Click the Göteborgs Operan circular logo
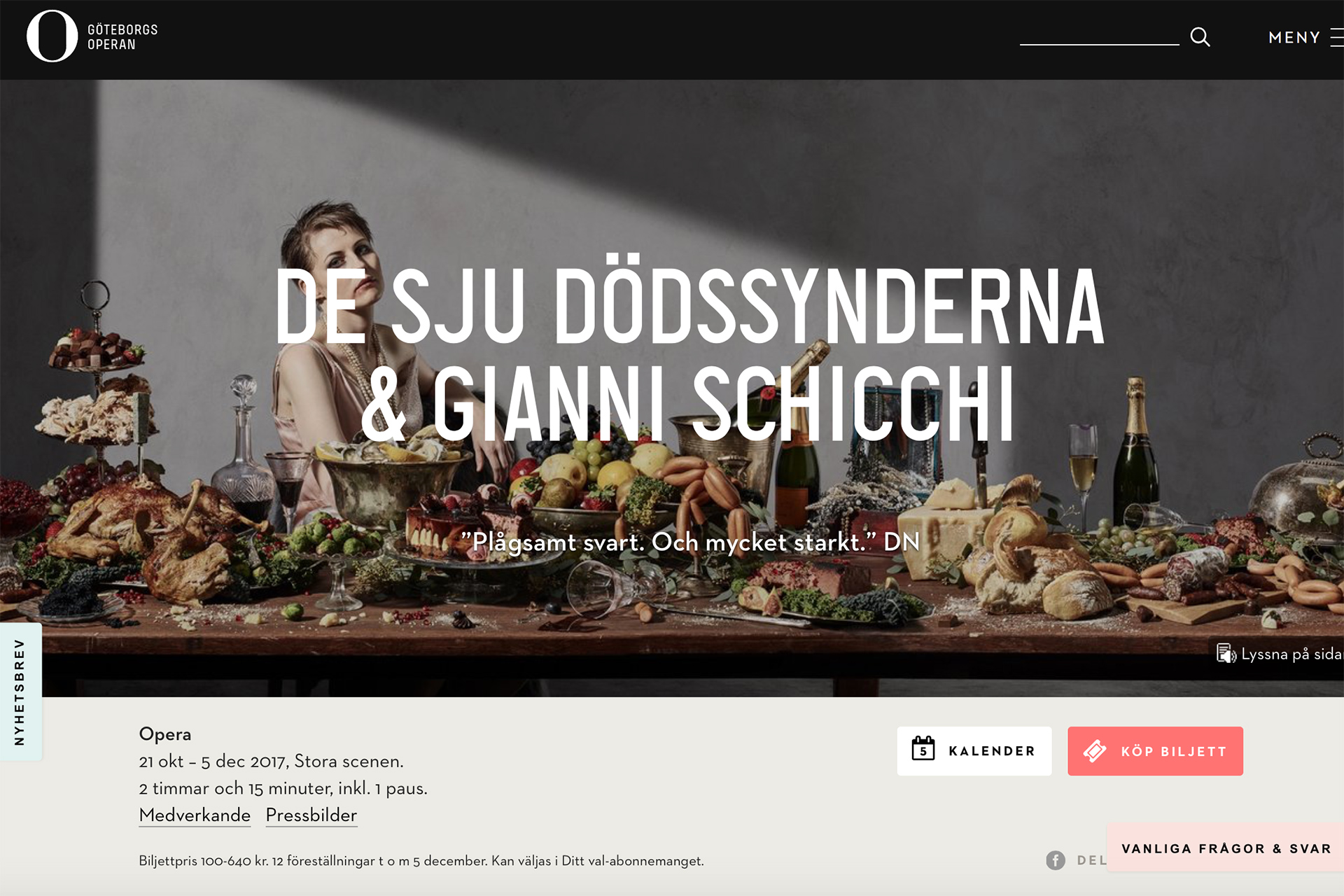The width and height of the screenshot is (1344, 896). click(52, 36)
